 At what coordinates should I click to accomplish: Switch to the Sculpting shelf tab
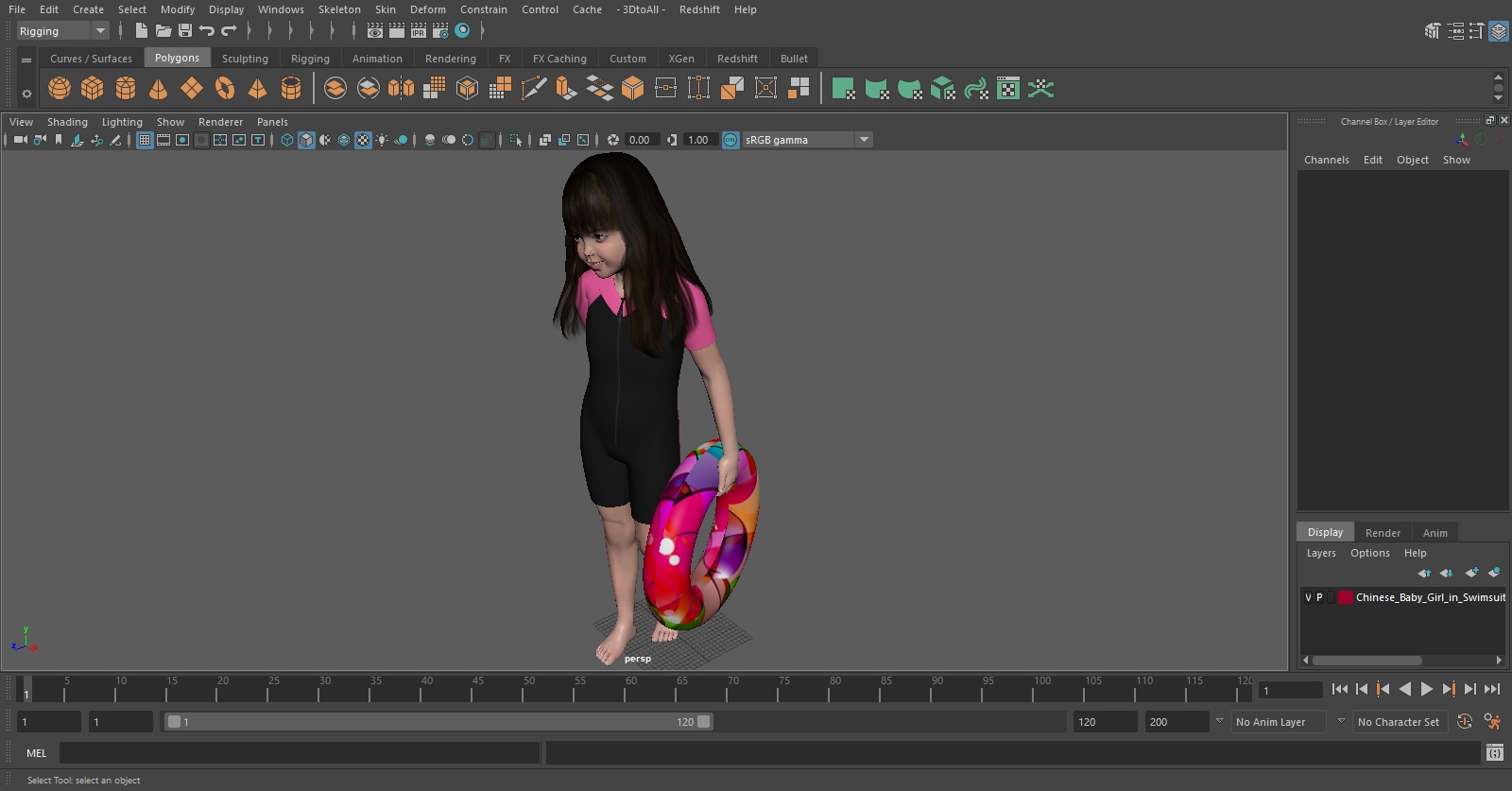[245, 59]
